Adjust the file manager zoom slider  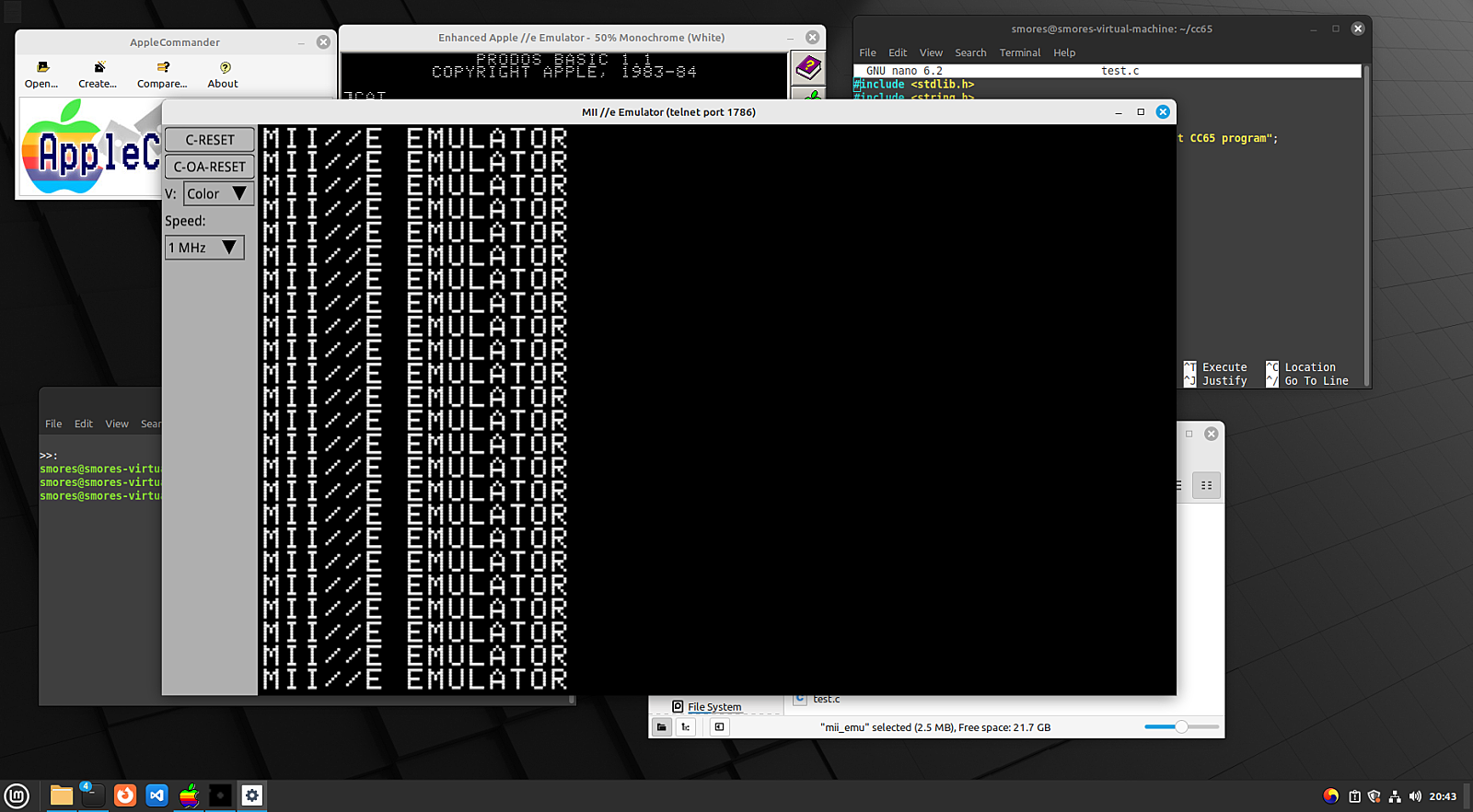(1181, 727)
